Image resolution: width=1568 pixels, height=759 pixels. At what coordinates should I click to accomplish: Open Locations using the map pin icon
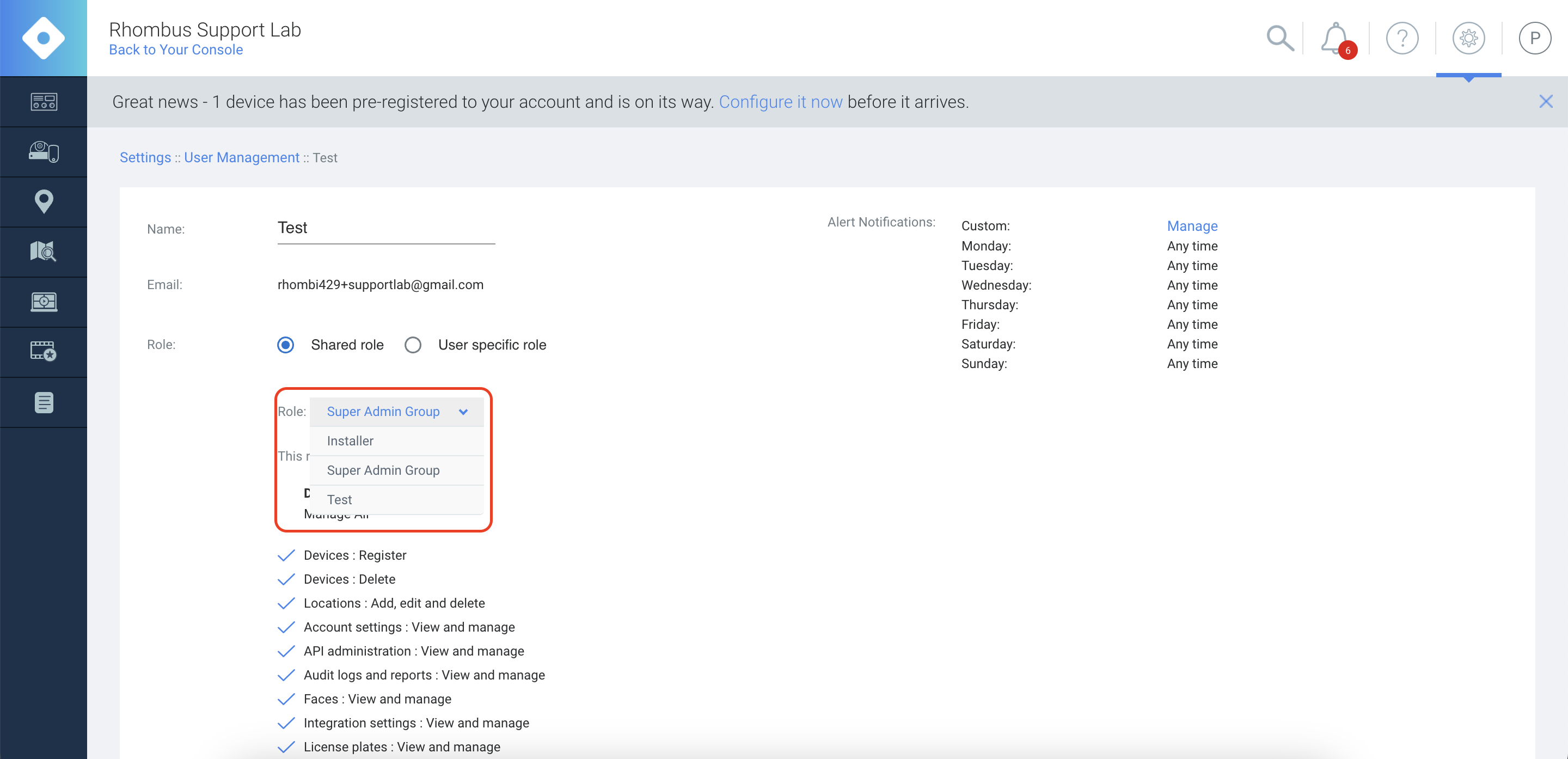pyautogui.click(x=43, y=201)
